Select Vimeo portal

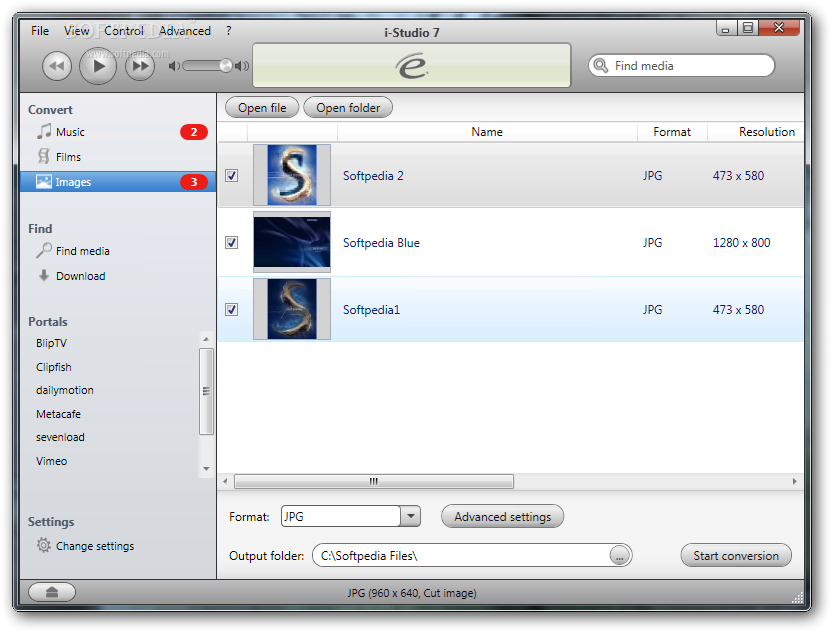[51, 461]
